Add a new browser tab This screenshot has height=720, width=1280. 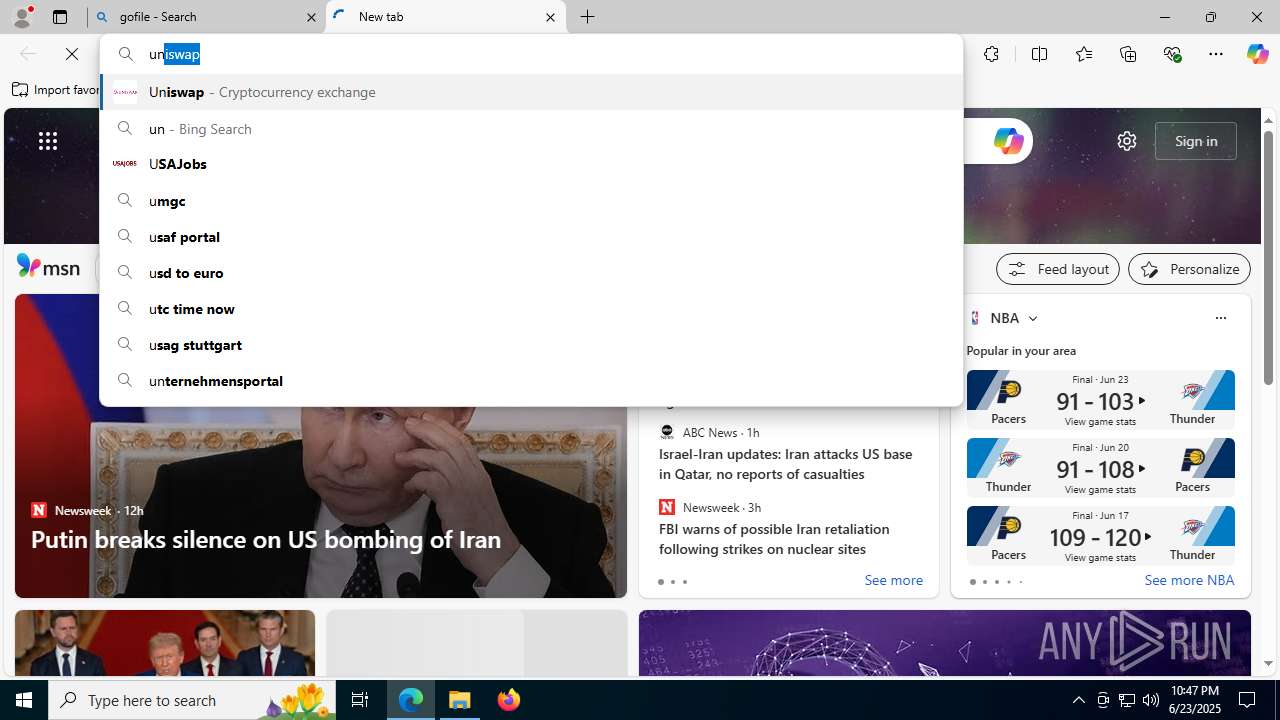coord(588,17)
